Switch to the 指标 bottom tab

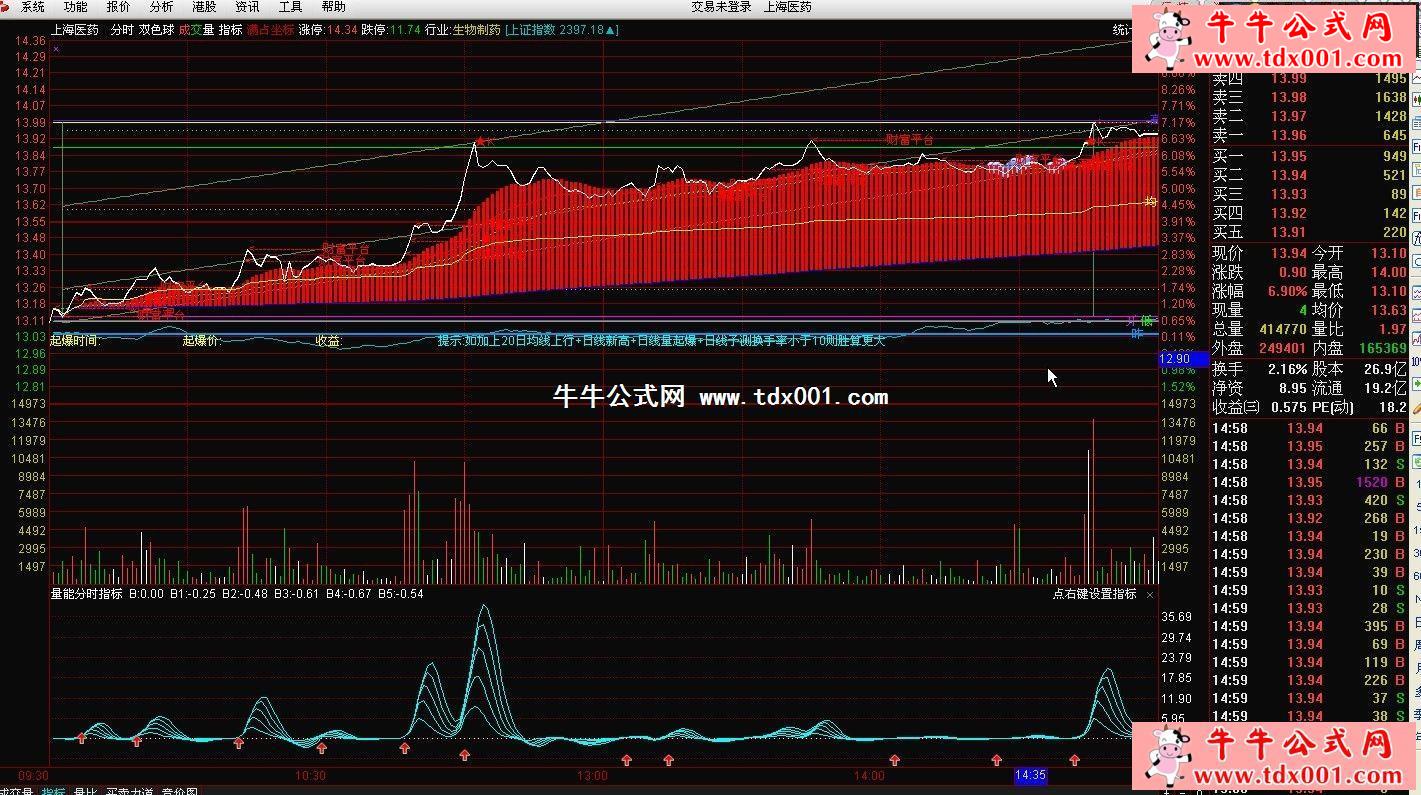53,791
